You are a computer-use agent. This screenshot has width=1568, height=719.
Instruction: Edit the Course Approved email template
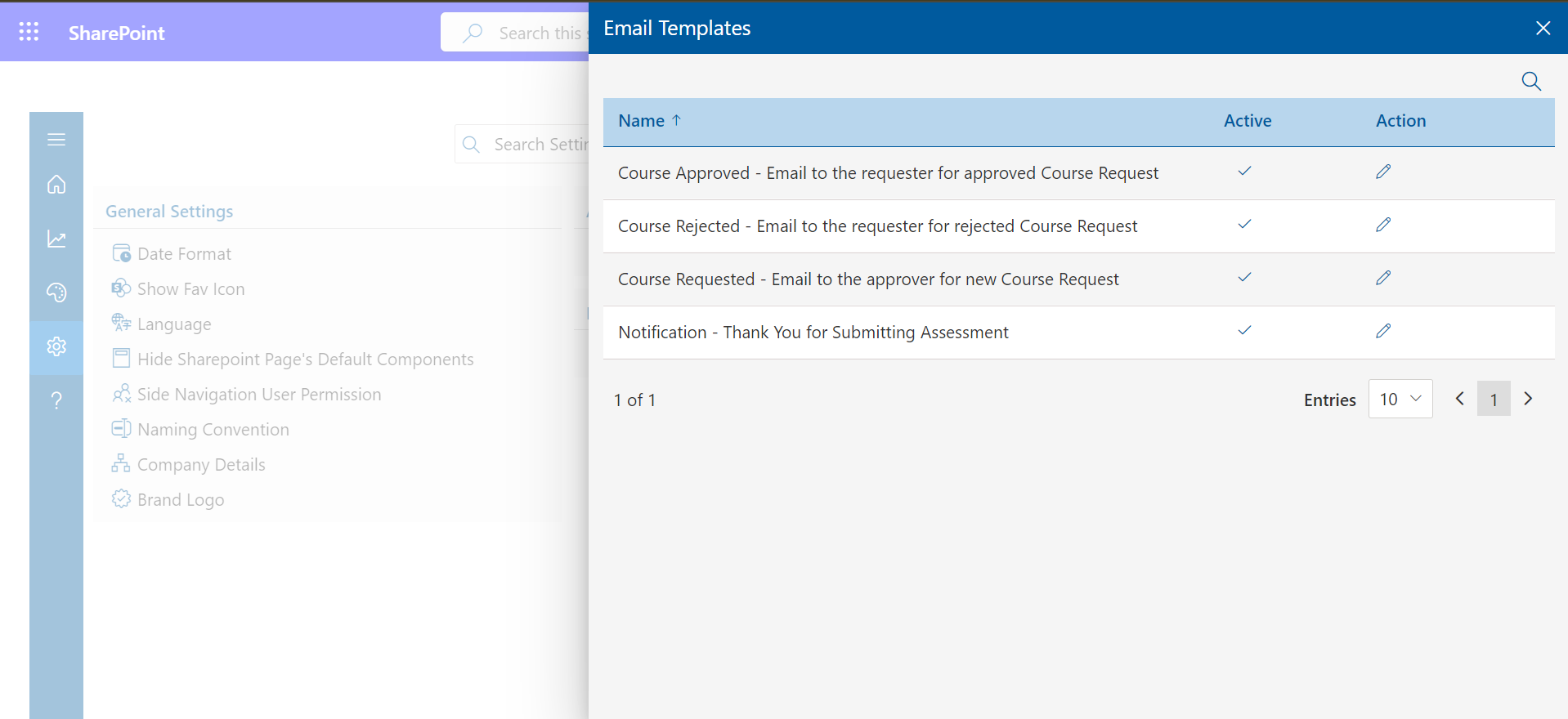[x=1383, y=172]
